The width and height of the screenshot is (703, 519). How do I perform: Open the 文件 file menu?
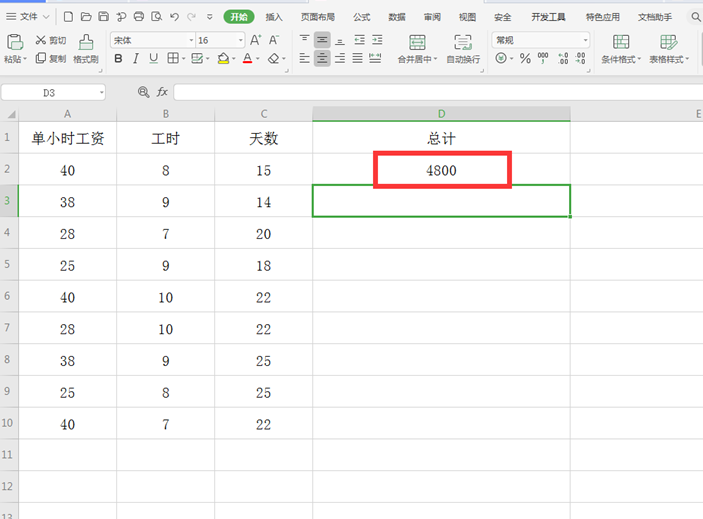[x=28, y=17]
